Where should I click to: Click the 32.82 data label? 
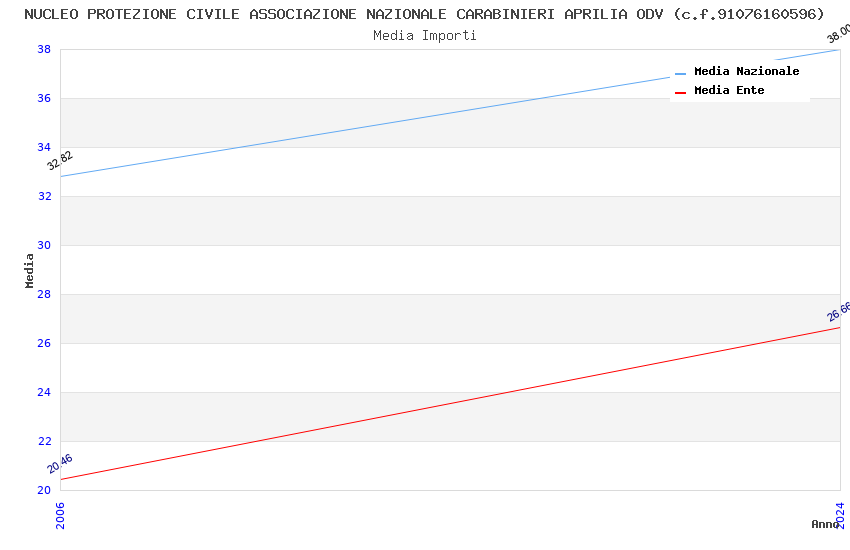pos(60,160)
